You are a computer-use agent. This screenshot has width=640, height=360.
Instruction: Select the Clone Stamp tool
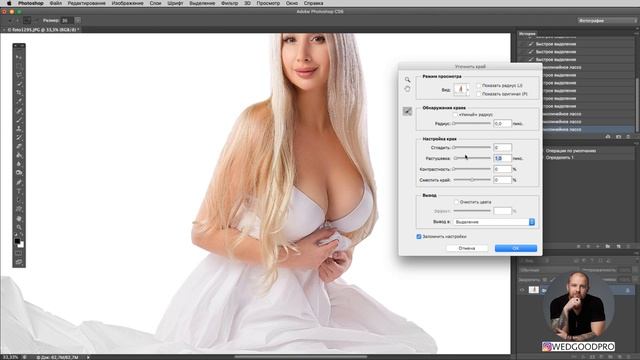[19, 129]
